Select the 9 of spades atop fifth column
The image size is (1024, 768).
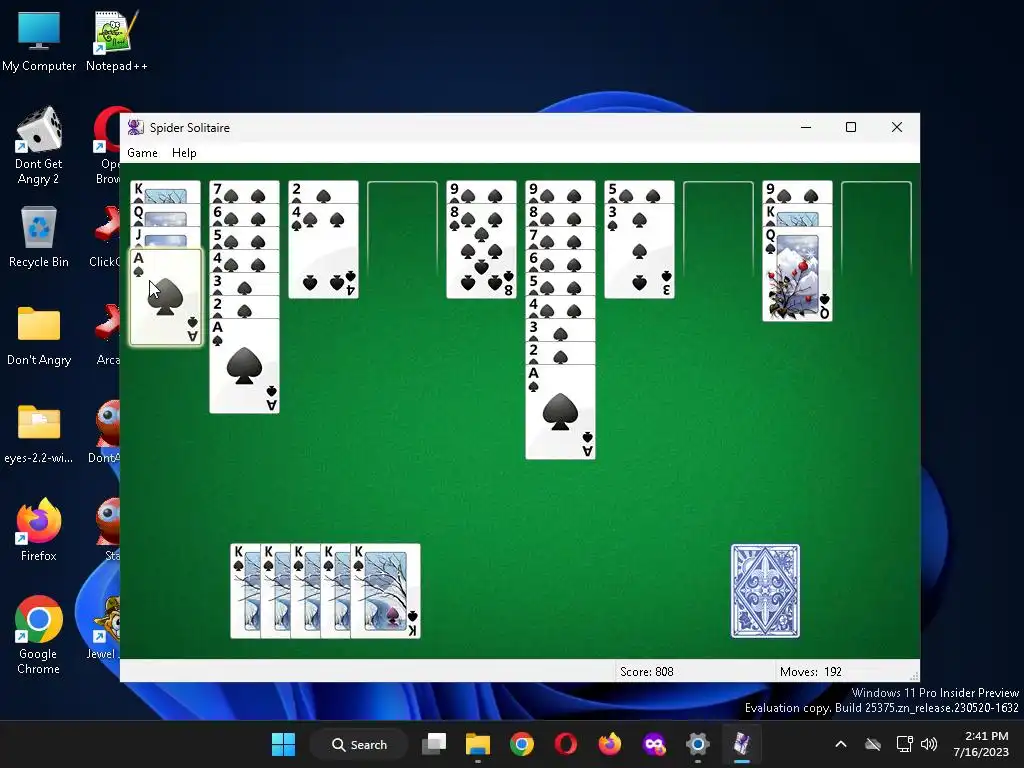click(x=481, y=192)
